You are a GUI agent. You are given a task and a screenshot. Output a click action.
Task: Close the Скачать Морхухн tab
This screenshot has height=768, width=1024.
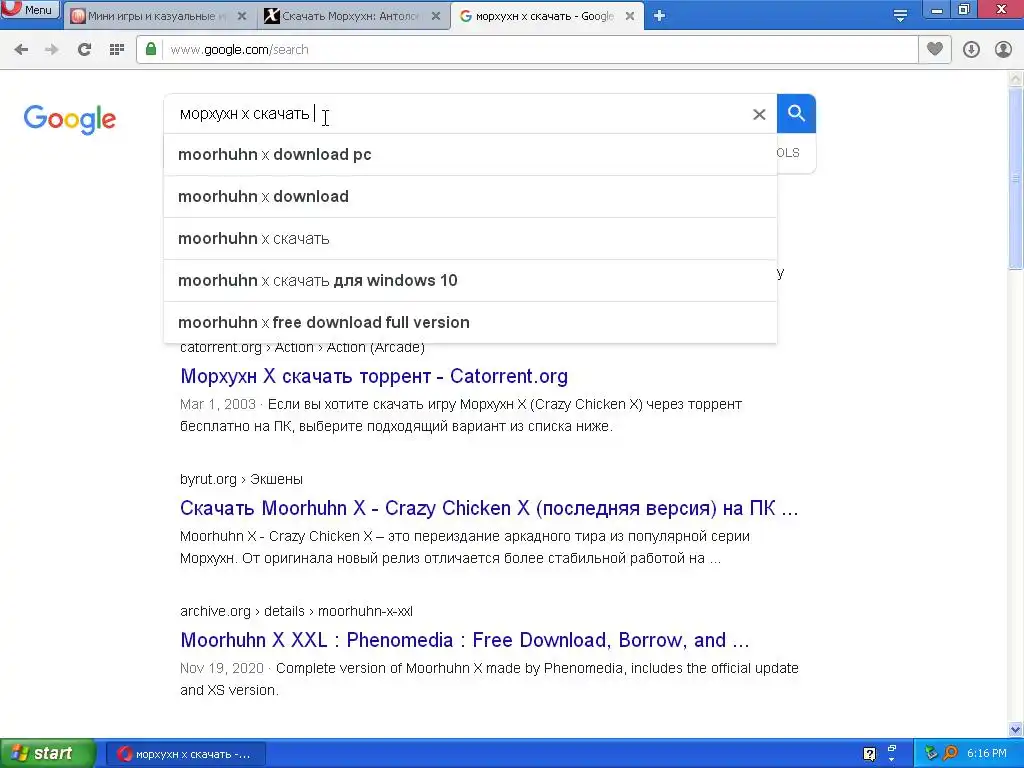coord(436,16)
